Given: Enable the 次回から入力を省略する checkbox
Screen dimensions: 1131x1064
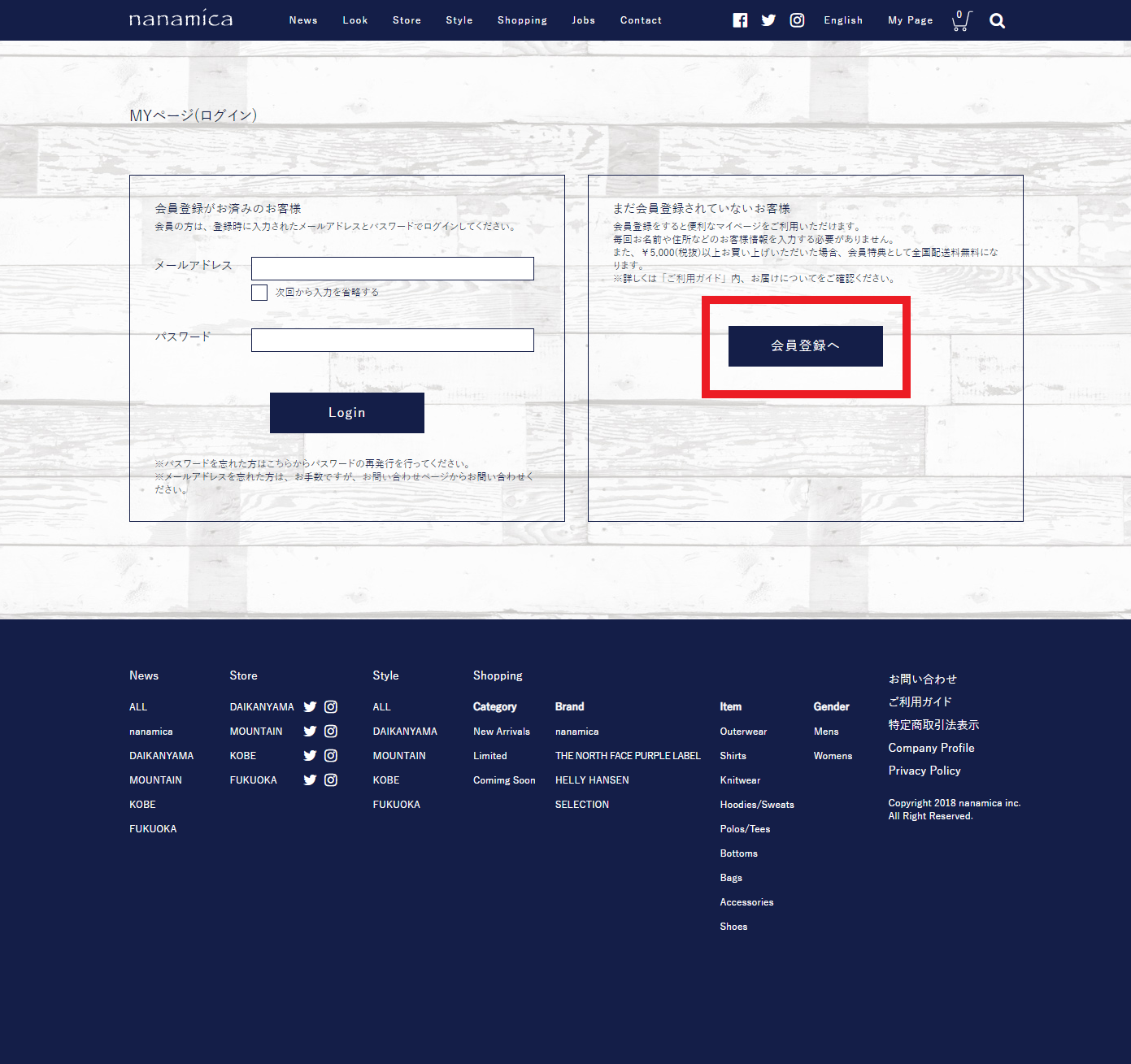Looking at the screenshot, I should pyautogui.click(x=259, y=293).
